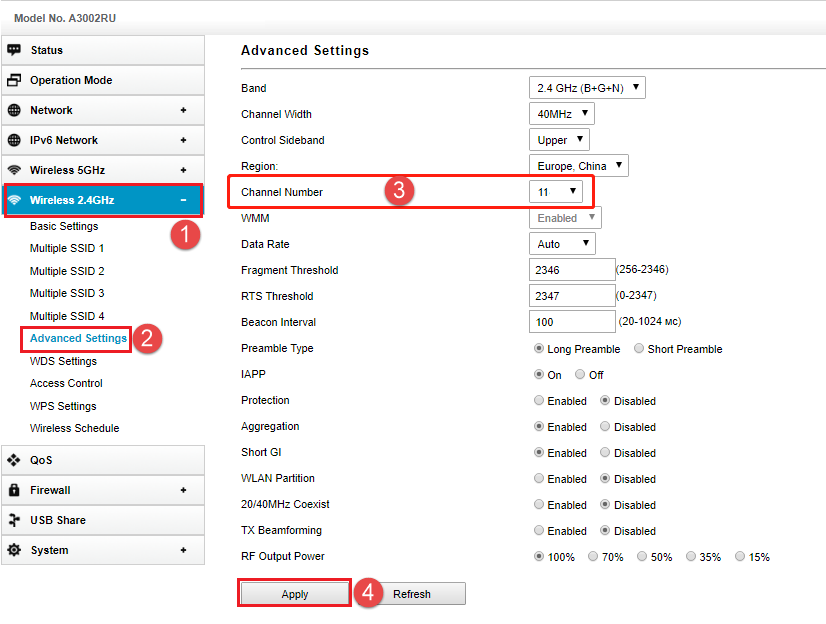
Task: Click the Beacon Interval input field
Action: [x=571, y=322]
